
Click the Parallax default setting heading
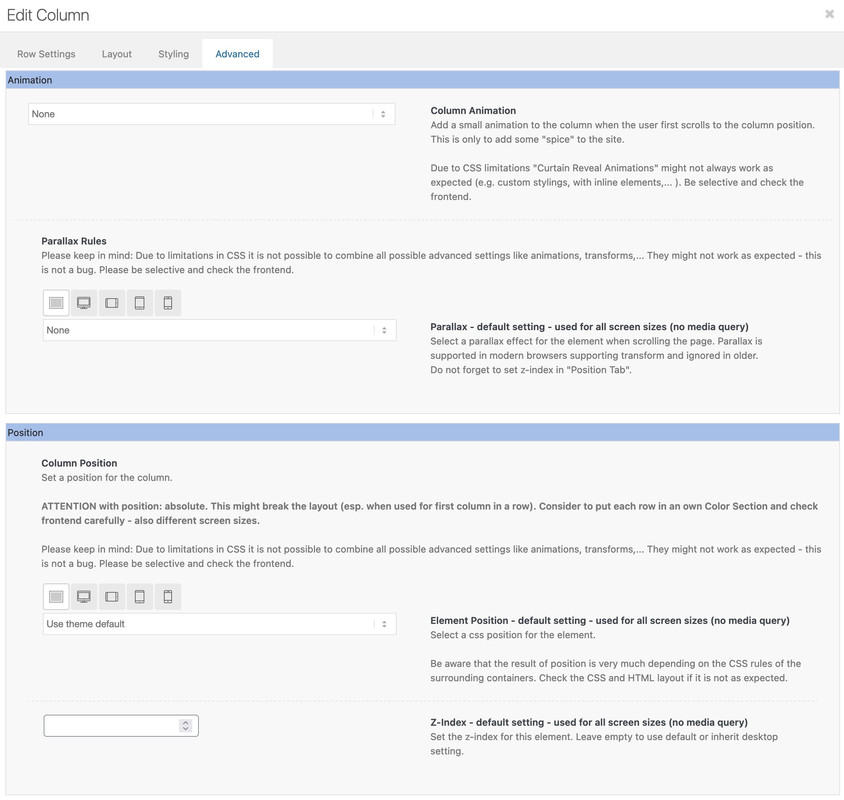click(x=589, y=327)
